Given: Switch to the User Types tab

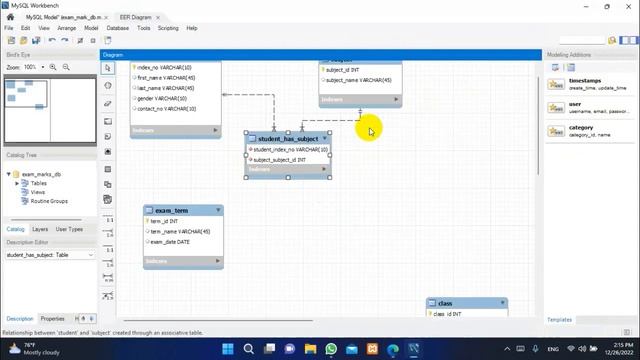Looking at the screenshot, I should pos(69,229).
